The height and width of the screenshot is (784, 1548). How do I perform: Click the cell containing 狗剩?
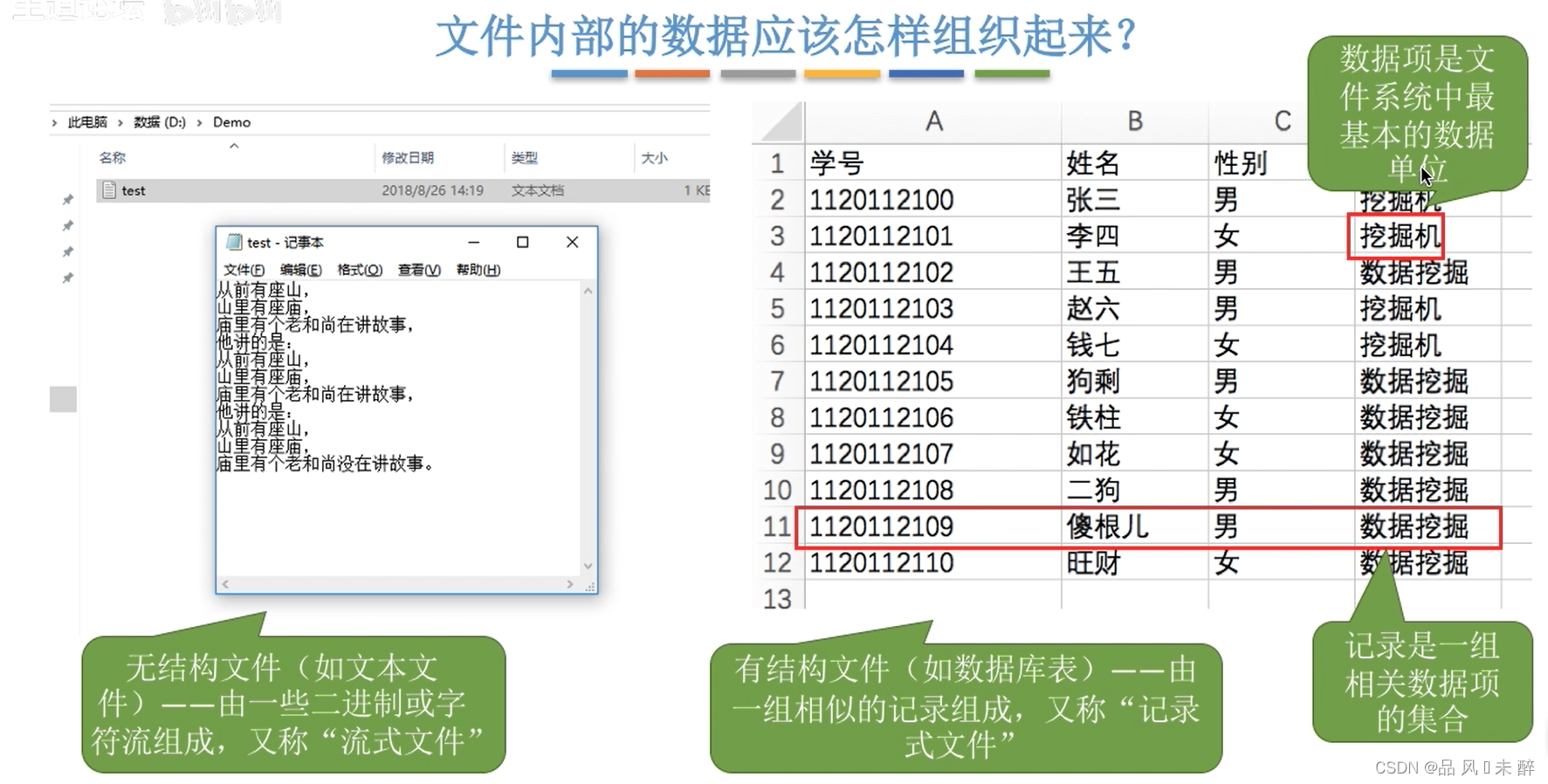point(1135,382)
